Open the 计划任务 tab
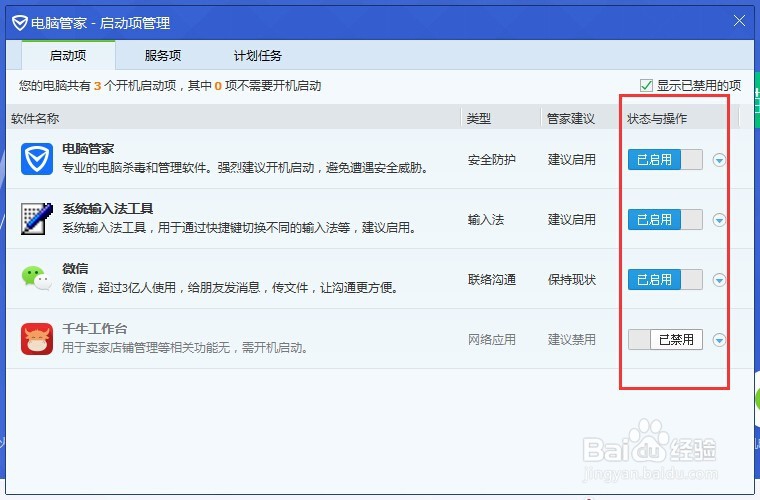760x500 pixels. 258,55
